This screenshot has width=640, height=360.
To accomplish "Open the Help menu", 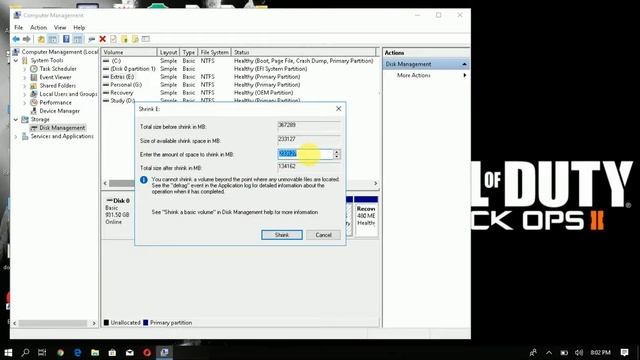I will (x=79, y=27).
